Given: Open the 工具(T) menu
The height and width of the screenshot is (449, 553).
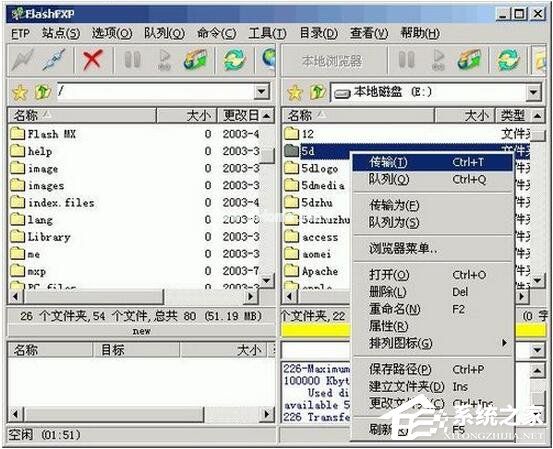Looking at the screenshot, I should (x=267, y=34).
